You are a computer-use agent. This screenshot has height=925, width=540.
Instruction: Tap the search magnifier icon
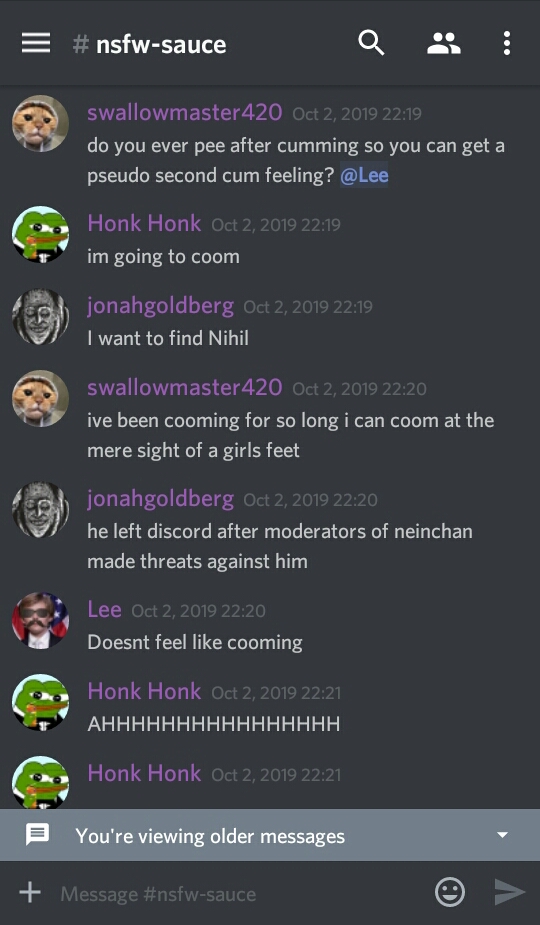371,43
